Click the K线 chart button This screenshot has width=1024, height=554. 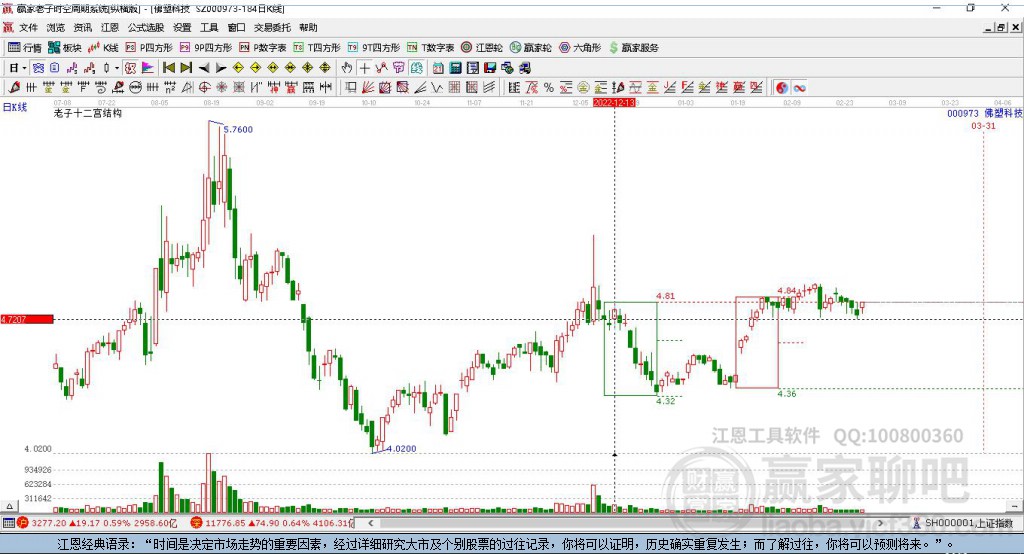[x=103, y=48]
